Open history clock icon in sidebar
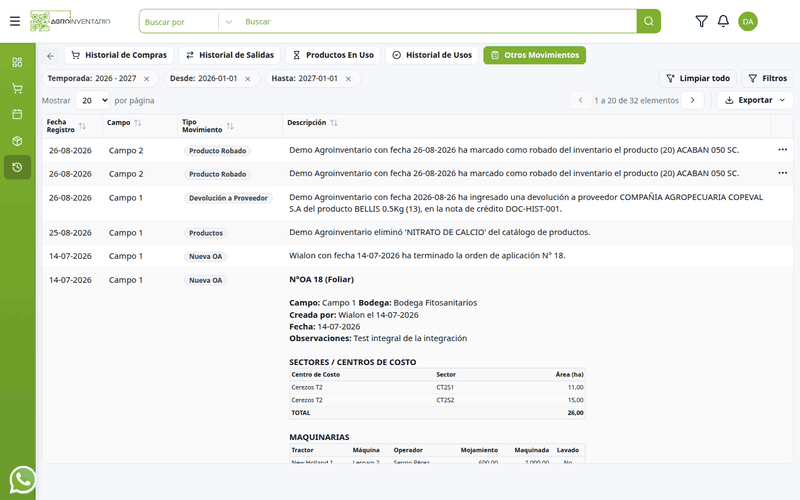 [17, 167]
